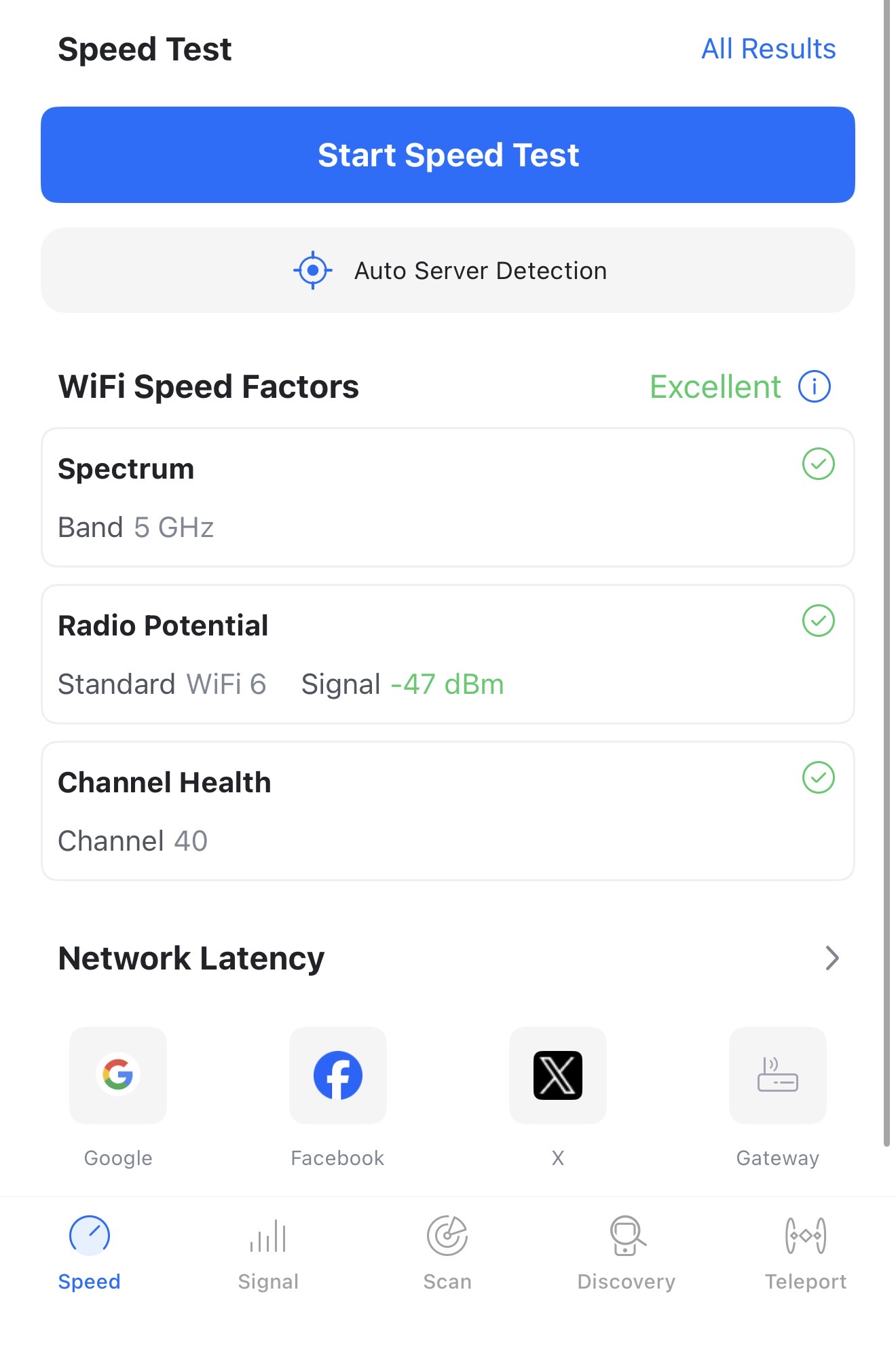896x1366 pixels.
Task: Click the vertical scrollbar on the right
Action: (x=886, y=570)
